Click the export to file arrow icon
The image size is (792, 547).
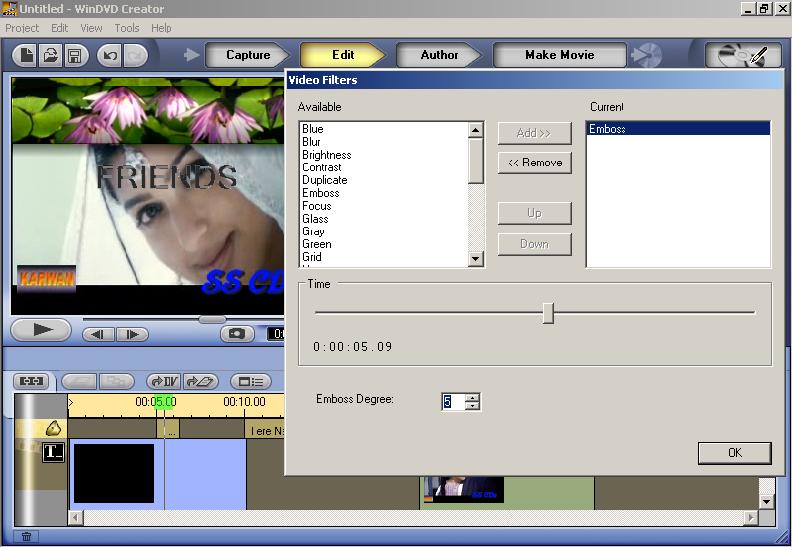201,381
